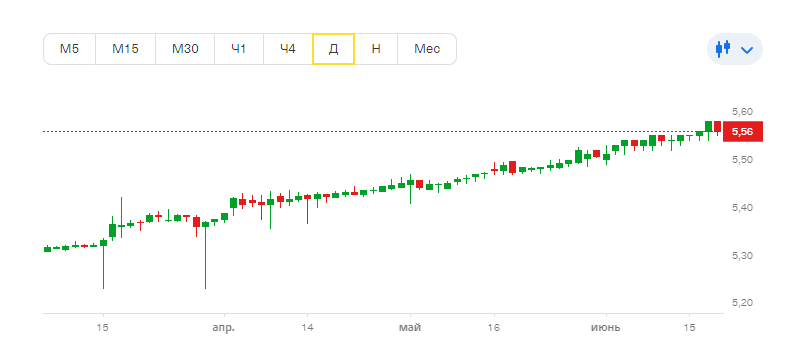The image size is (797, 361).
Task: Click the red 5,56 current price label
Action: click(x=743, y=132)
